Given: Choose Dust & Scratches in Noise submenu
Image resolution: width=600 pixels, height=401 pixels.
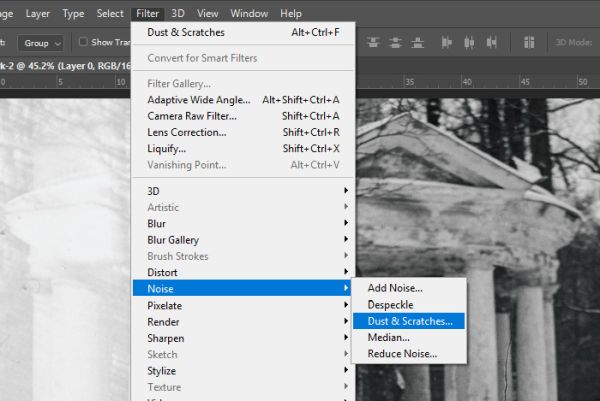Looking at the screenshot, I should [409, 321].
